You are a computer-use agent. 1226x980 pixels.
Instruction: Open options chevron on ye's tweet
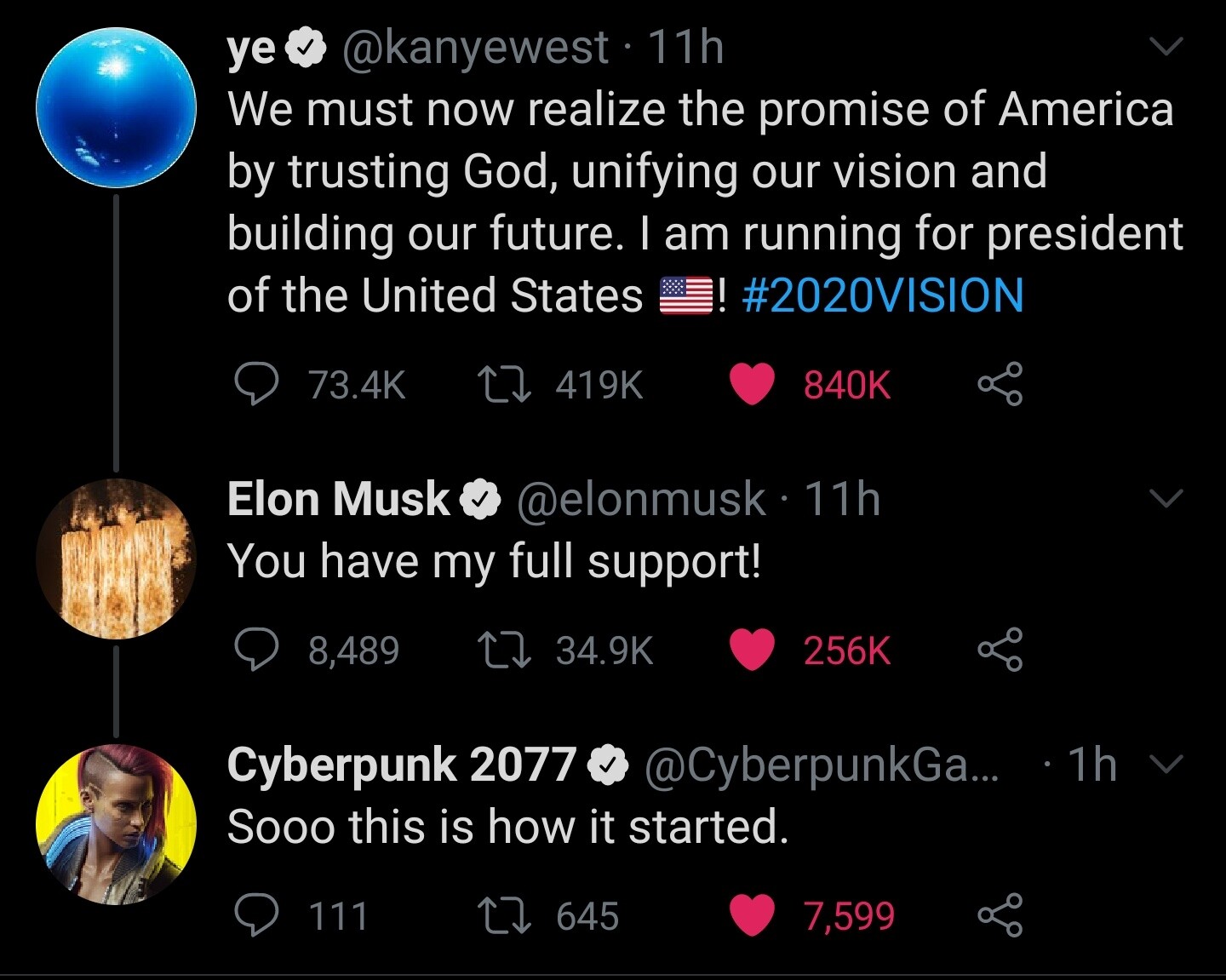pyautogui.click(x=1166, y=46)
